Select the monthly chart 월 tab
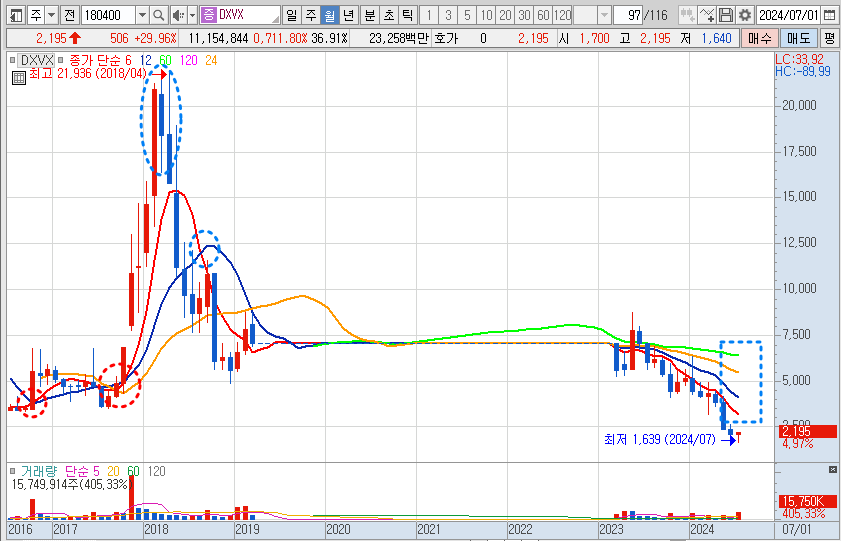 pyautogui.click(x=329, y=15)
